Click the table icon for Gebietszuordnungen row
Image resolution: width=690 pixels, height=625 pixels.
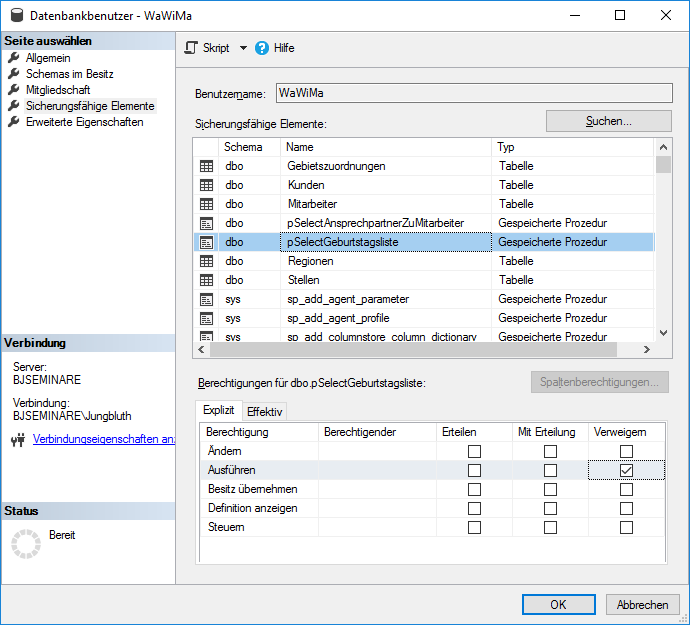click(207, 166)
